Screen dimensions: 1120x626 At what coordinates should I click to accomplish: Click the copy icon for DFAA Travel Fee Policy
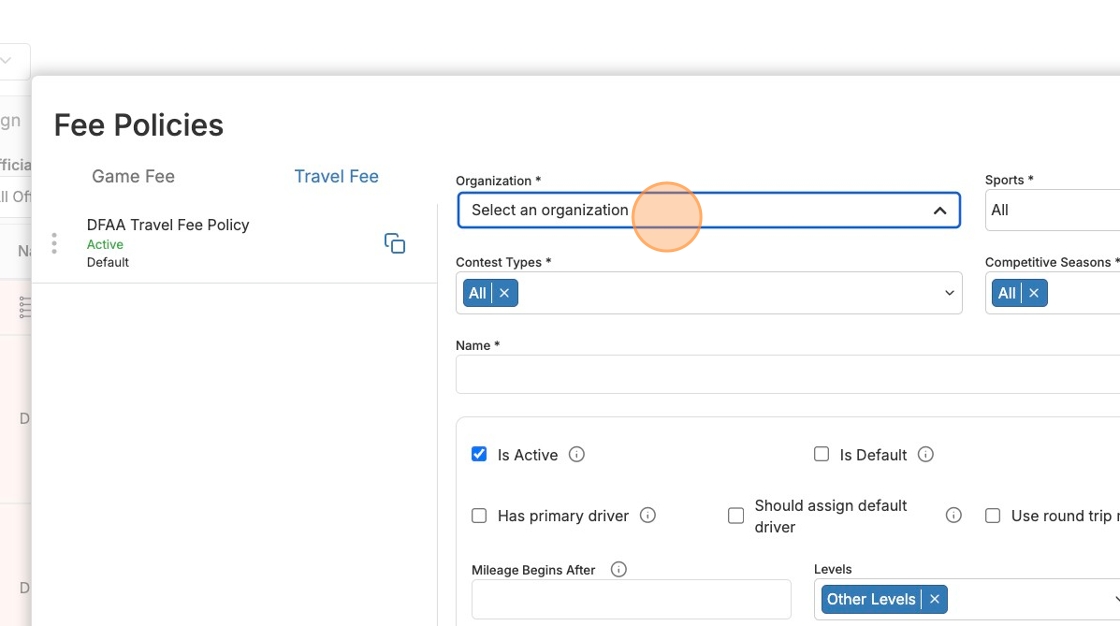point(394,243)
